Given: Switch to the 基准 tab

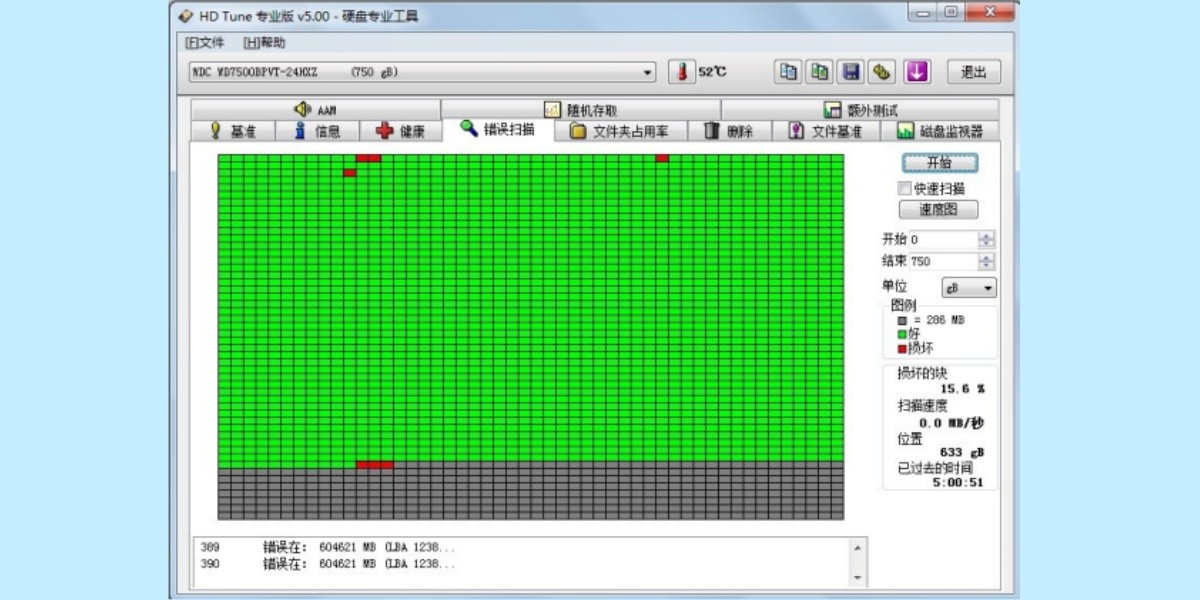Looking at the screenshot, I should [x=232, y=131].
